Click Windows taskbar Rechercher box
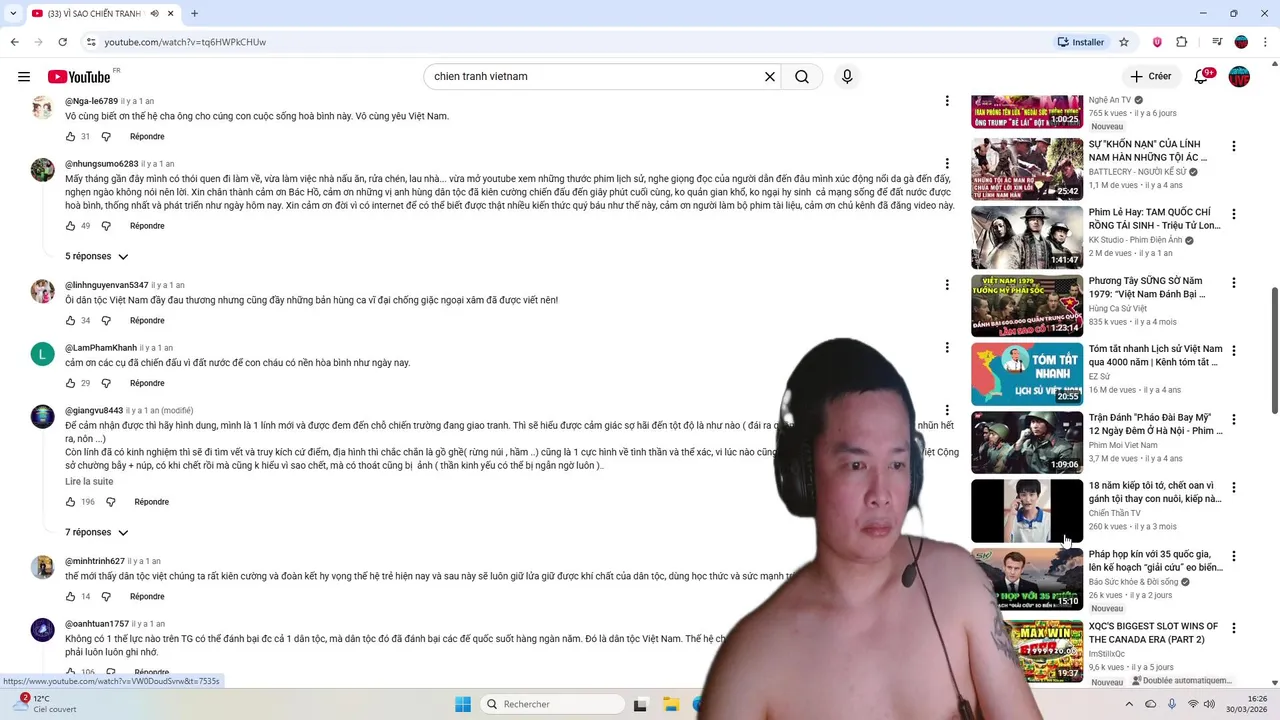1280x720 pixels. [x=551, y=704]
